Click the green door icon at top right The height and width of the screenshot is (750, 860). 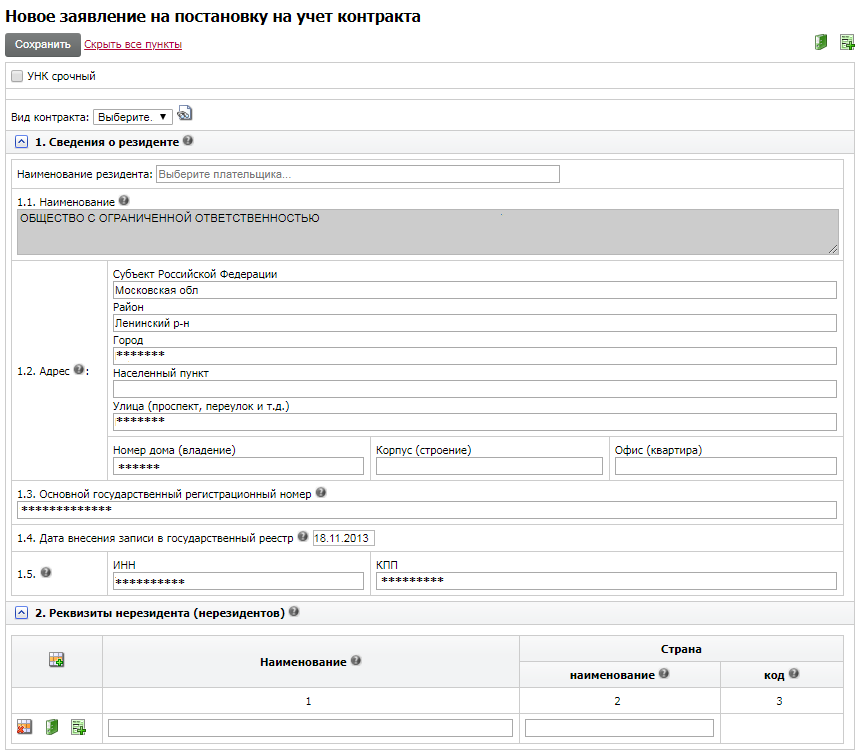821,43
